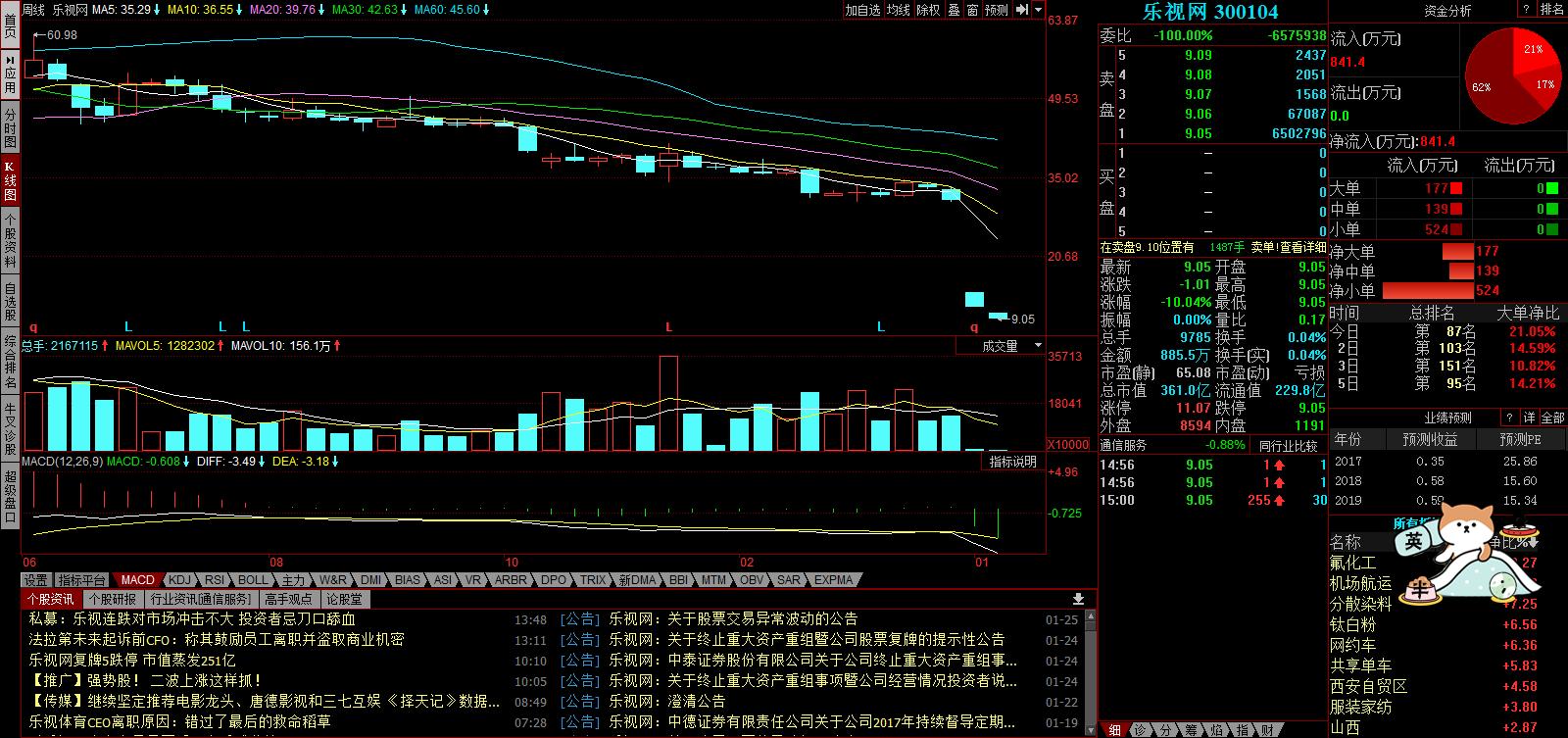The image size is (1568, 738).
Task: Expand the MA30 indicator dropdown arrow
Action: point(404,10)
